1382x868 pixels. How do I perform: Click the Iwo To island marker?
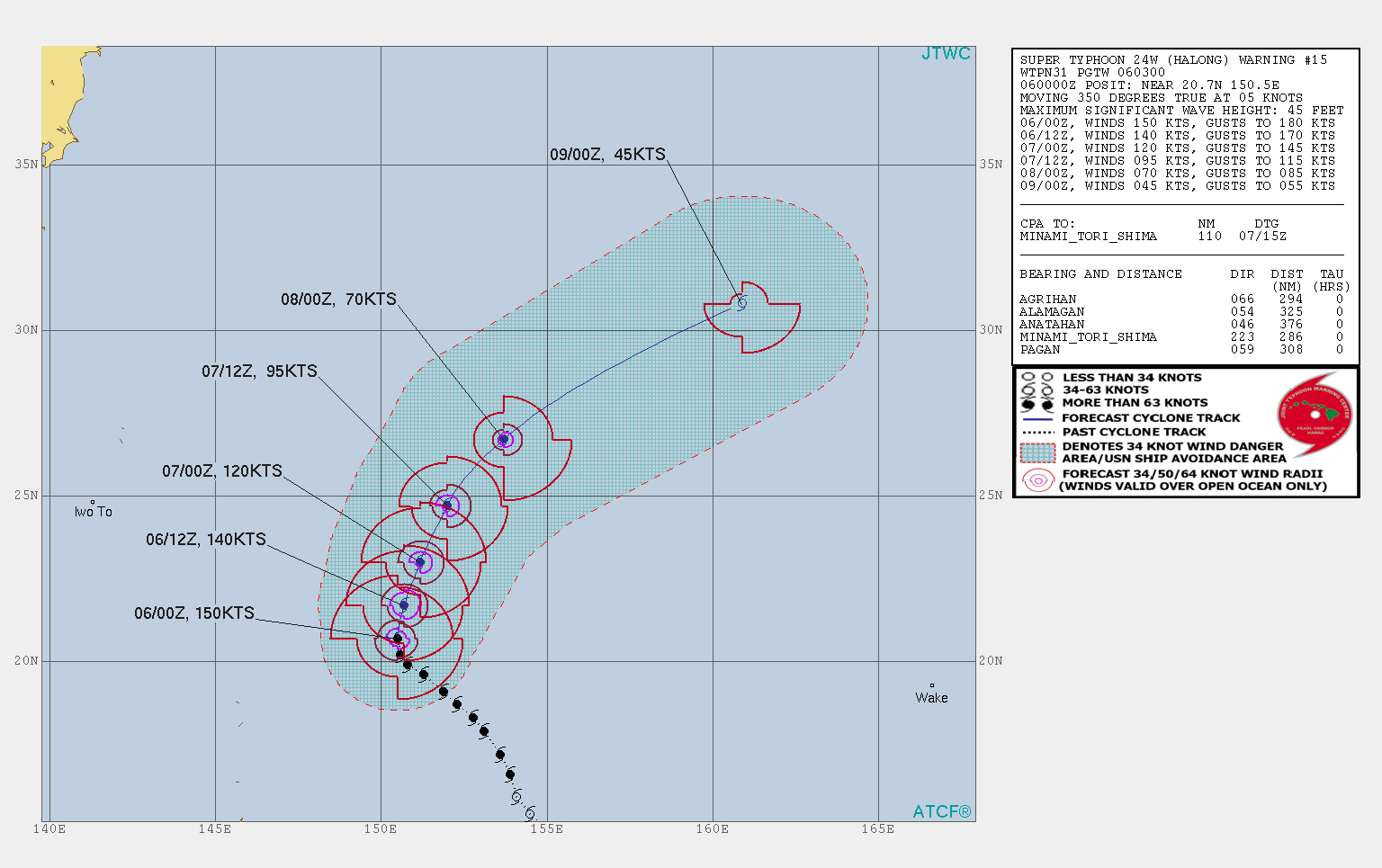pos(92,503)
